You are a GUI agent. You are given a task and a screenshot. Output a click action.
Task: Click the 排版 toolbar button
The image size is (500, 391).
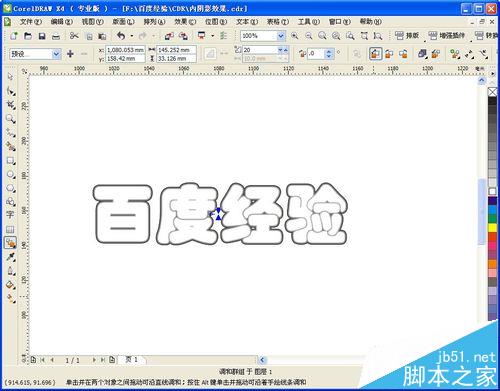407,36
